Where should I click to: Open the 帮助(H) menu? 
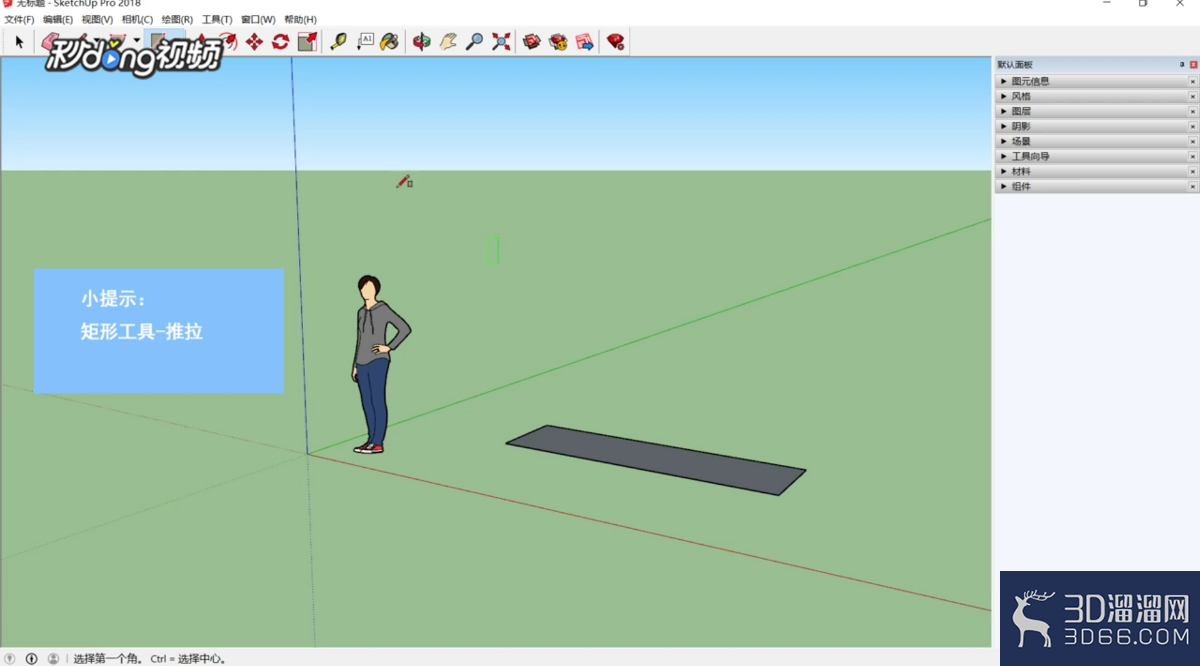click(x=300, y=20)
